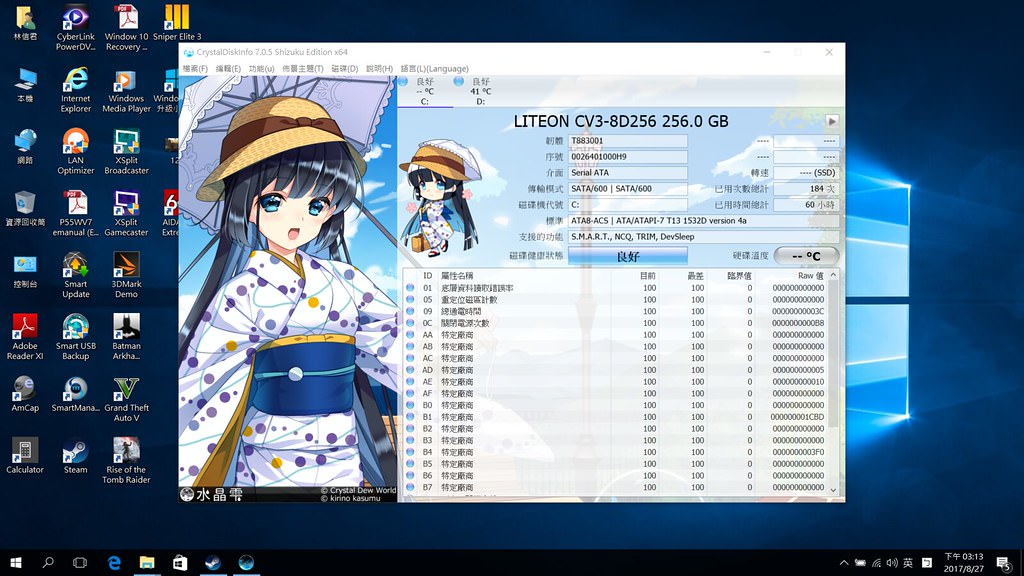Click the serial number field 0026401000H9
Screen dimensions: 1024x576
tap(628, 157)
